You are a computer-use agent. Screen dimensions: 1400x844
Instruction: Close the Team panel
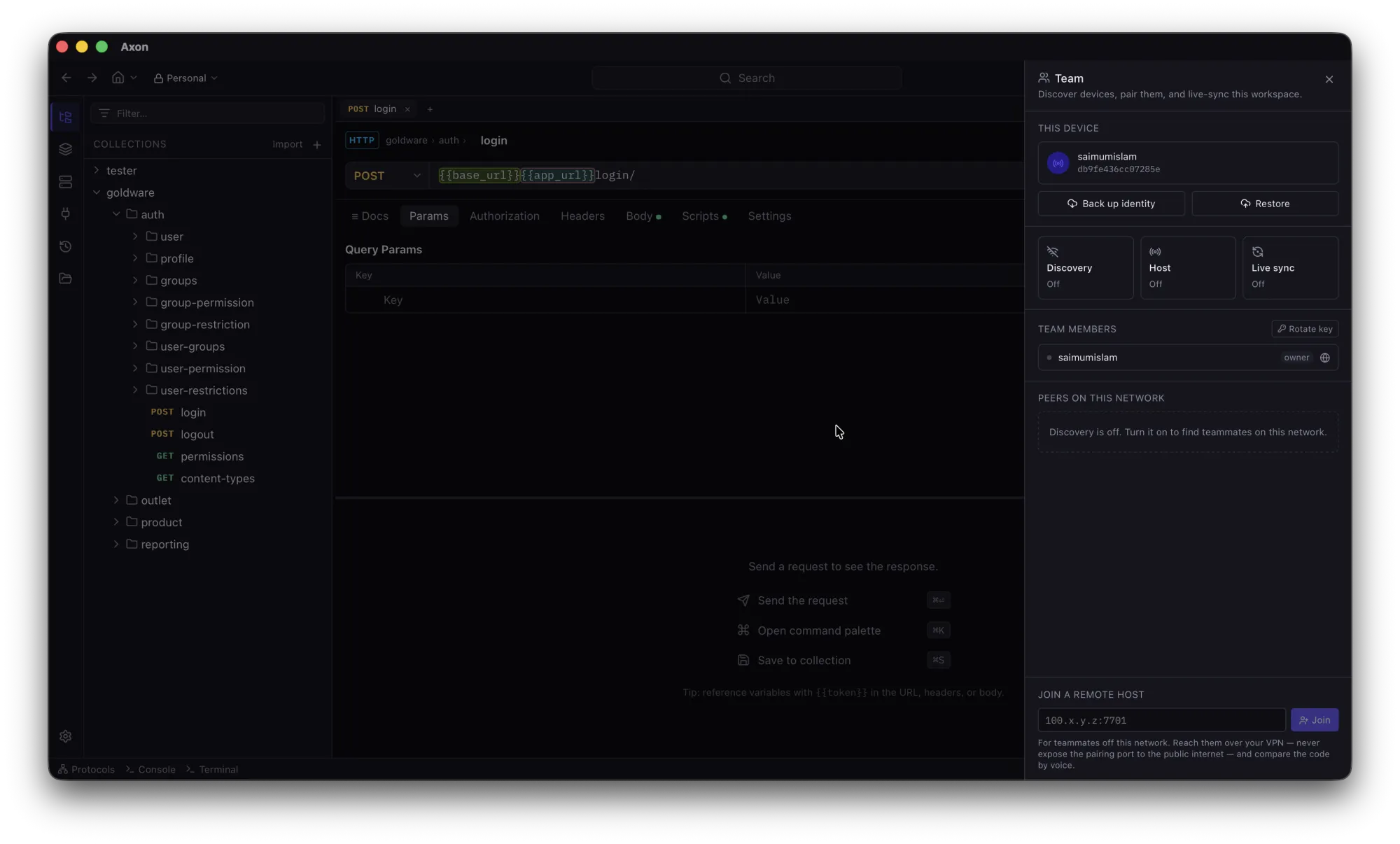(1329, 79)
